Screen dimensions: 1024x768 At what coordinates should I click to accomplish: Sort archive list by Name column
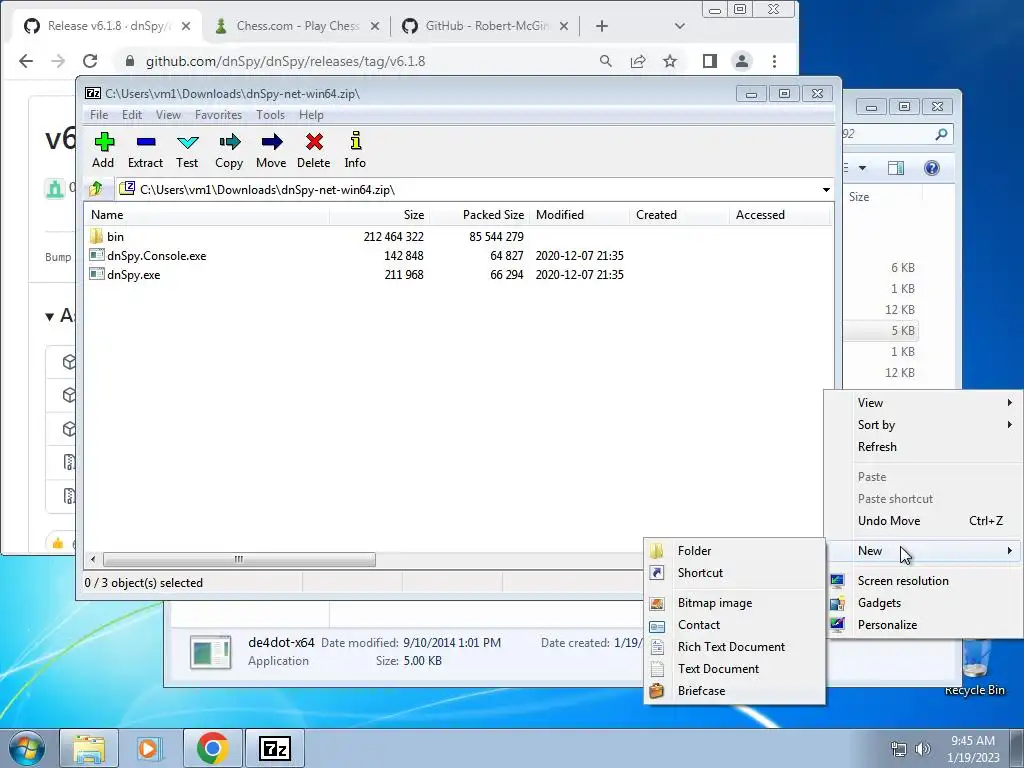click(207, 215)
